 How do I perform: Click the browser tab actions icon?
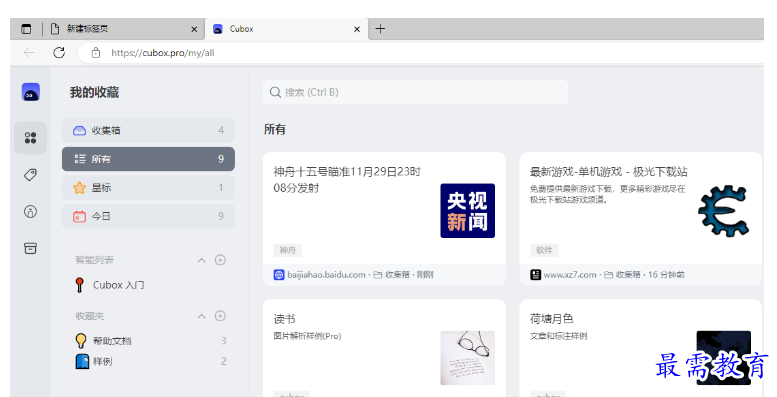26,29
